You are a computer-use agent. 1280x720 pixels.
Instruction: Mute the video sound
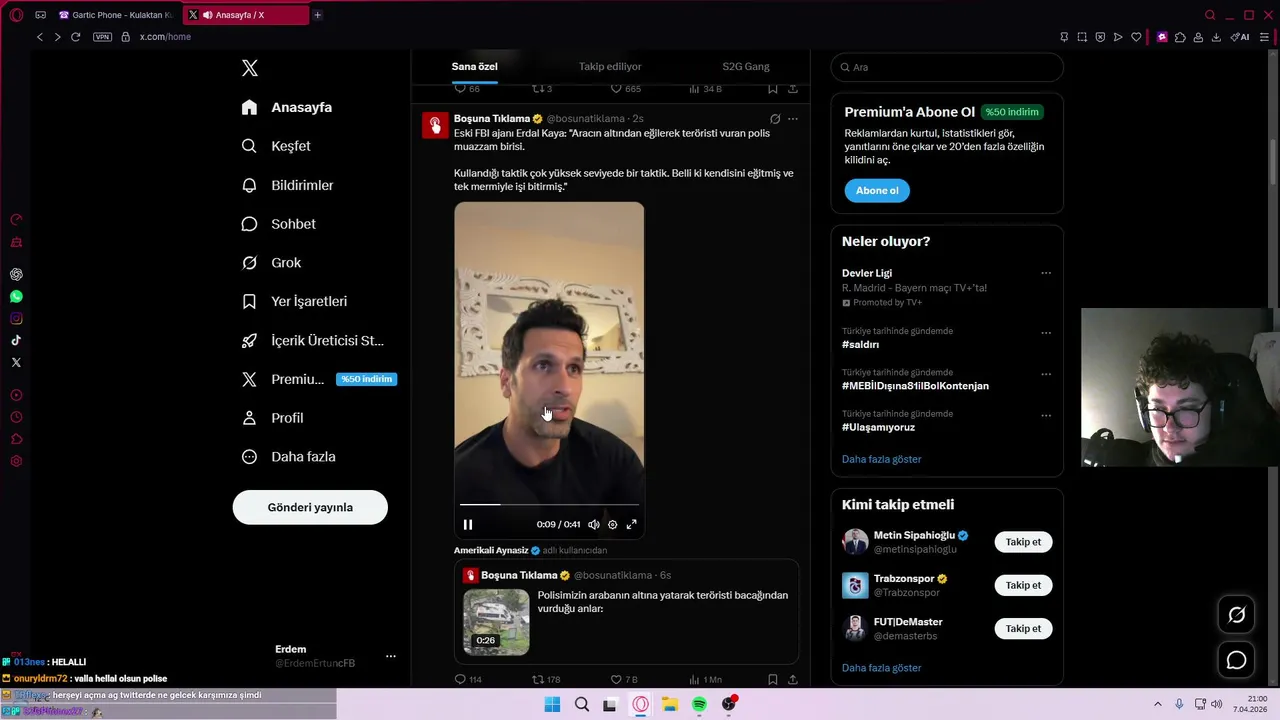tap(594, 524)
